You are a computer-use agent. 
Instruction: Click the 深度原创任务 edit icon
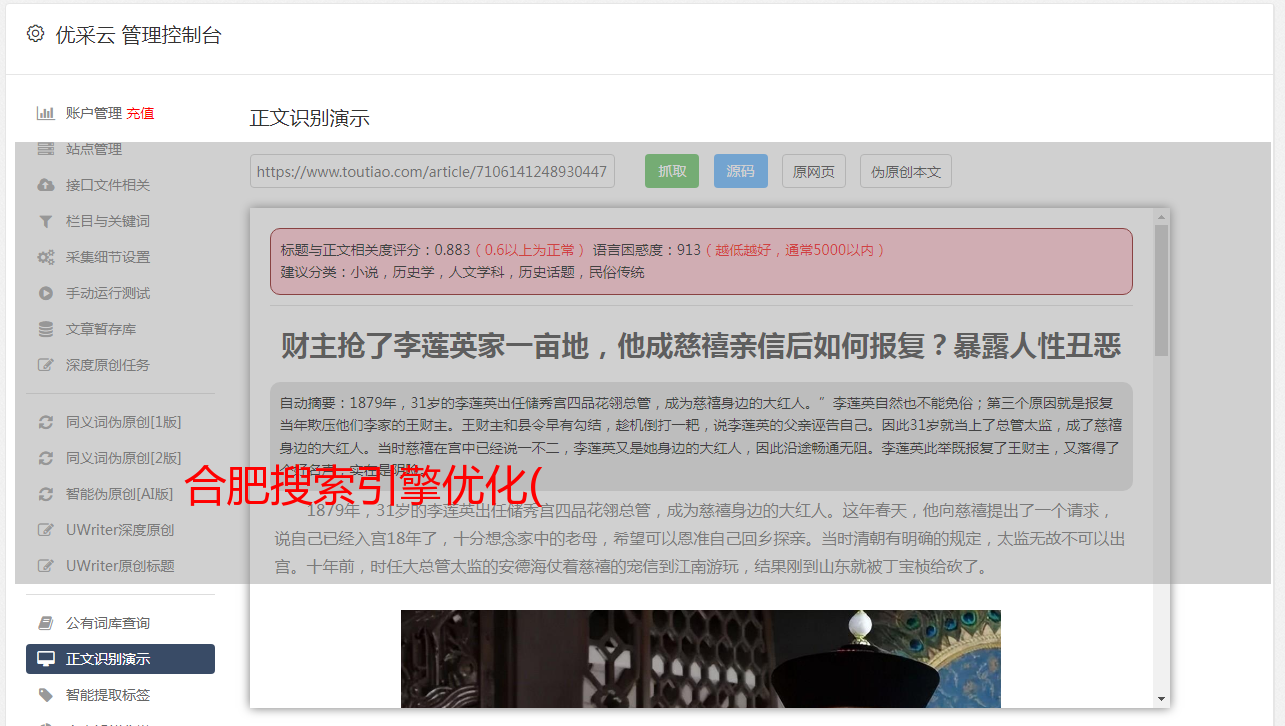[x=45, y=365]
